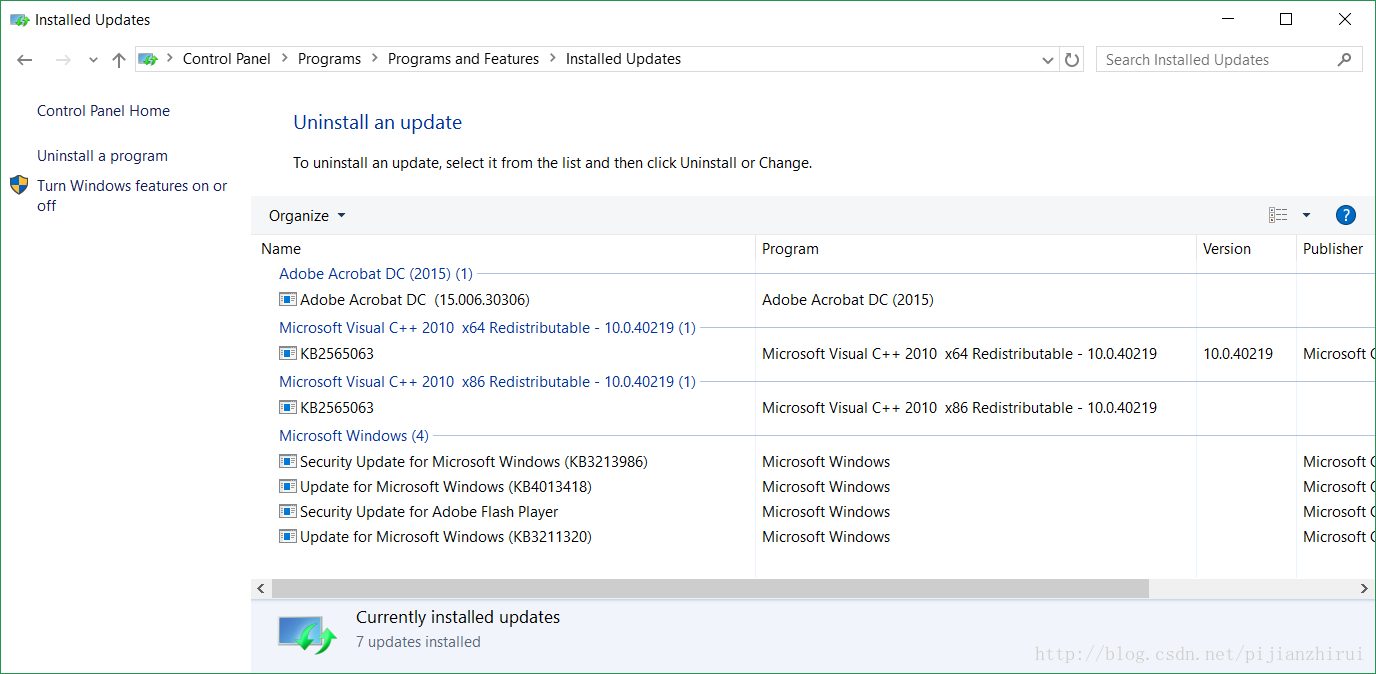This screenshot has height=674, width=1376.
Task: Click the scroll right arrow
Action: pos(1366,589)
